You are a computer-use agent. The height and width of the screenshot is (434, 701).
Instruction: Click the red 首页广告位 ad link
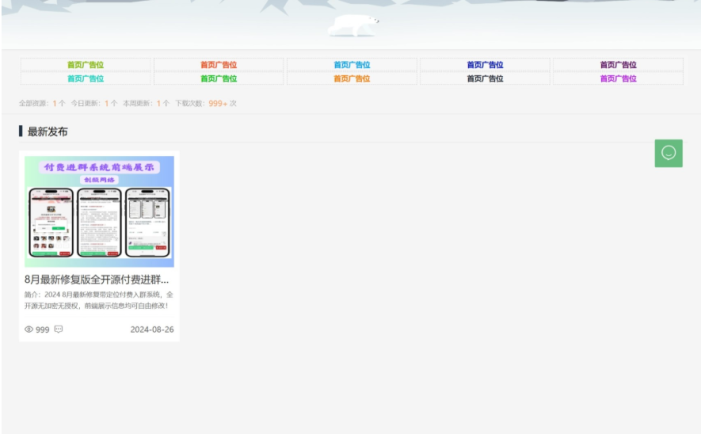coord(218,65)
